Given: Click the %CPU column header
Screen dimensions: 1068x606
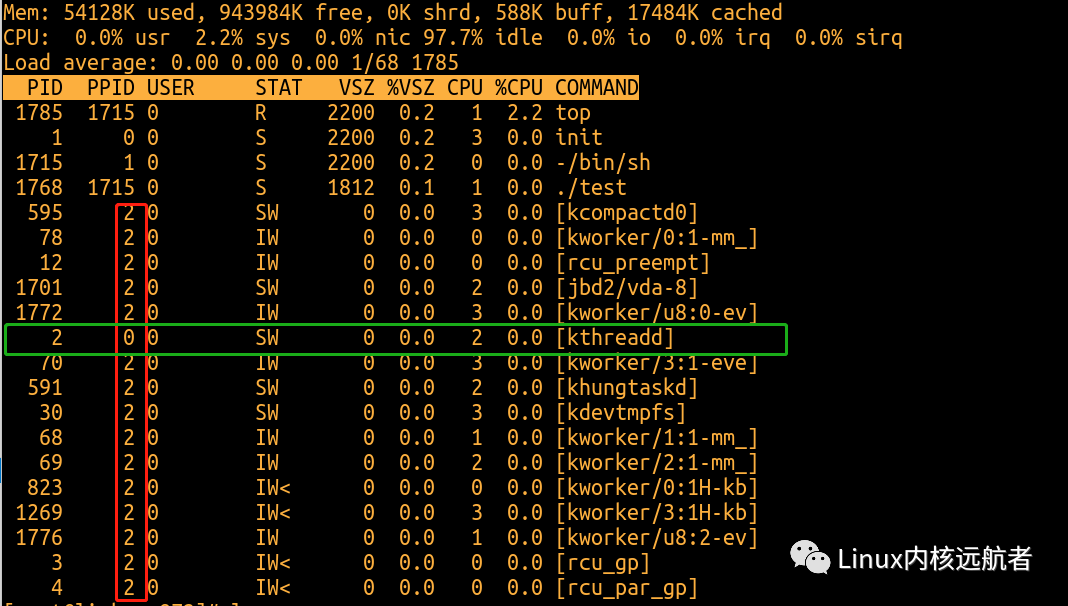Looking at the screenshot, I should pos(519,88).
